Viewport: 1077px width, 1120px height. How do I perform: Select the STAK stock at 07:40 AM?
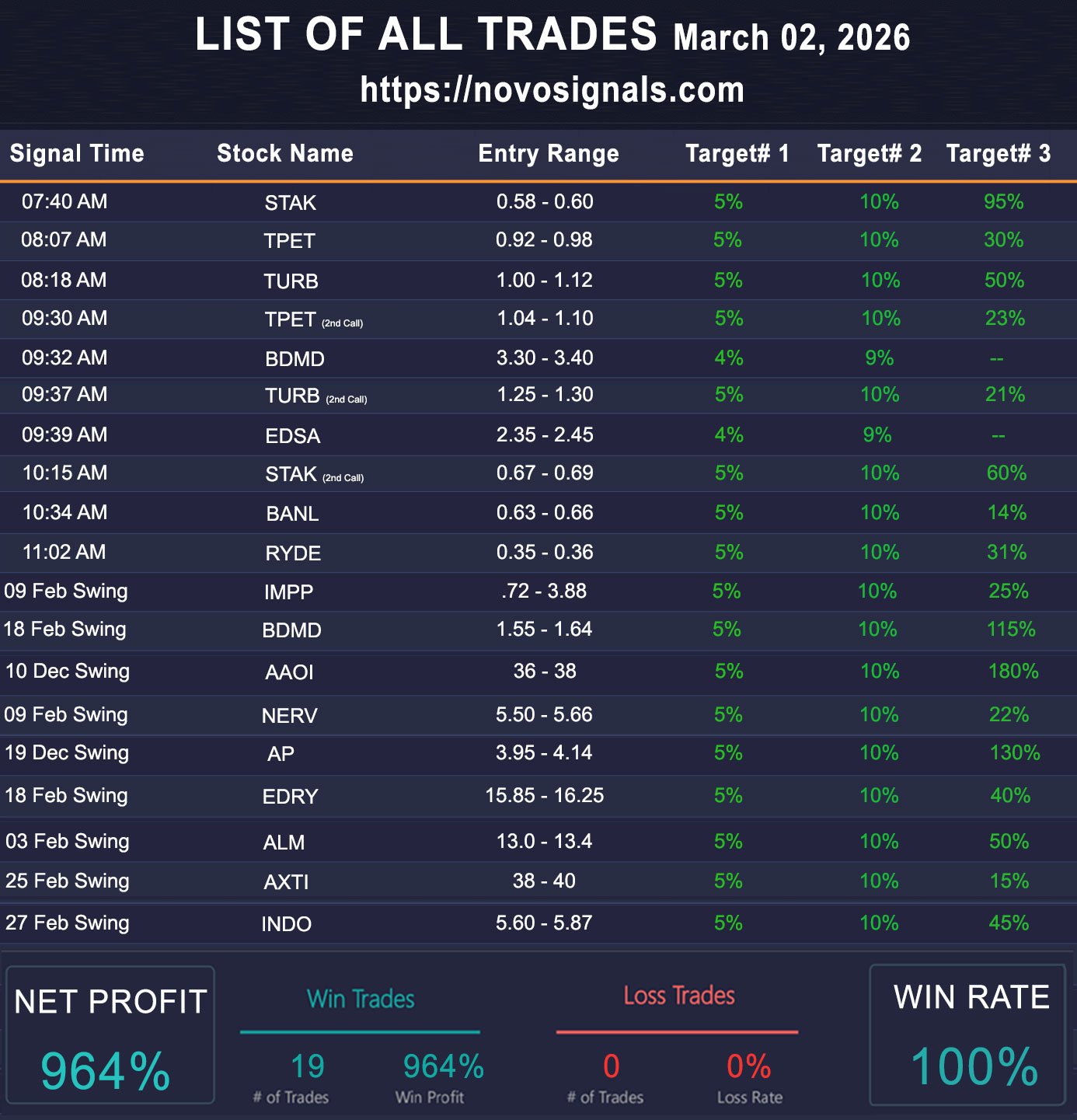(x=290, y=203)
